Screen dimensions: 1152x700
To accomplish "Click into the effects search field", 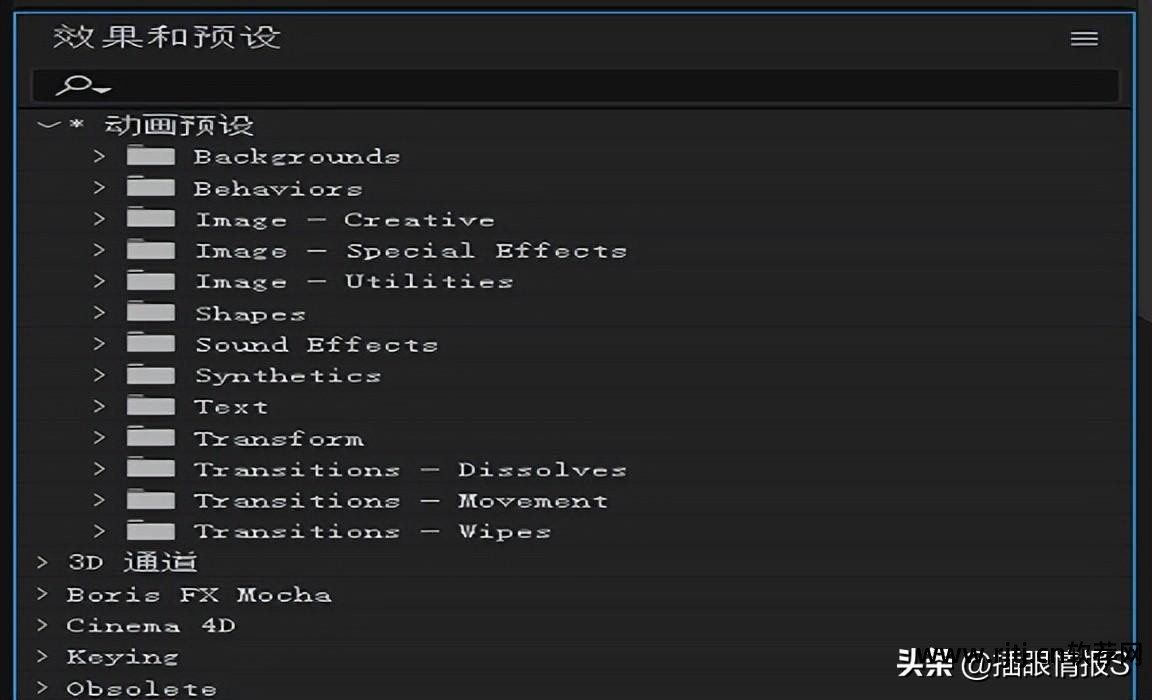I will (x=600, y=86).
